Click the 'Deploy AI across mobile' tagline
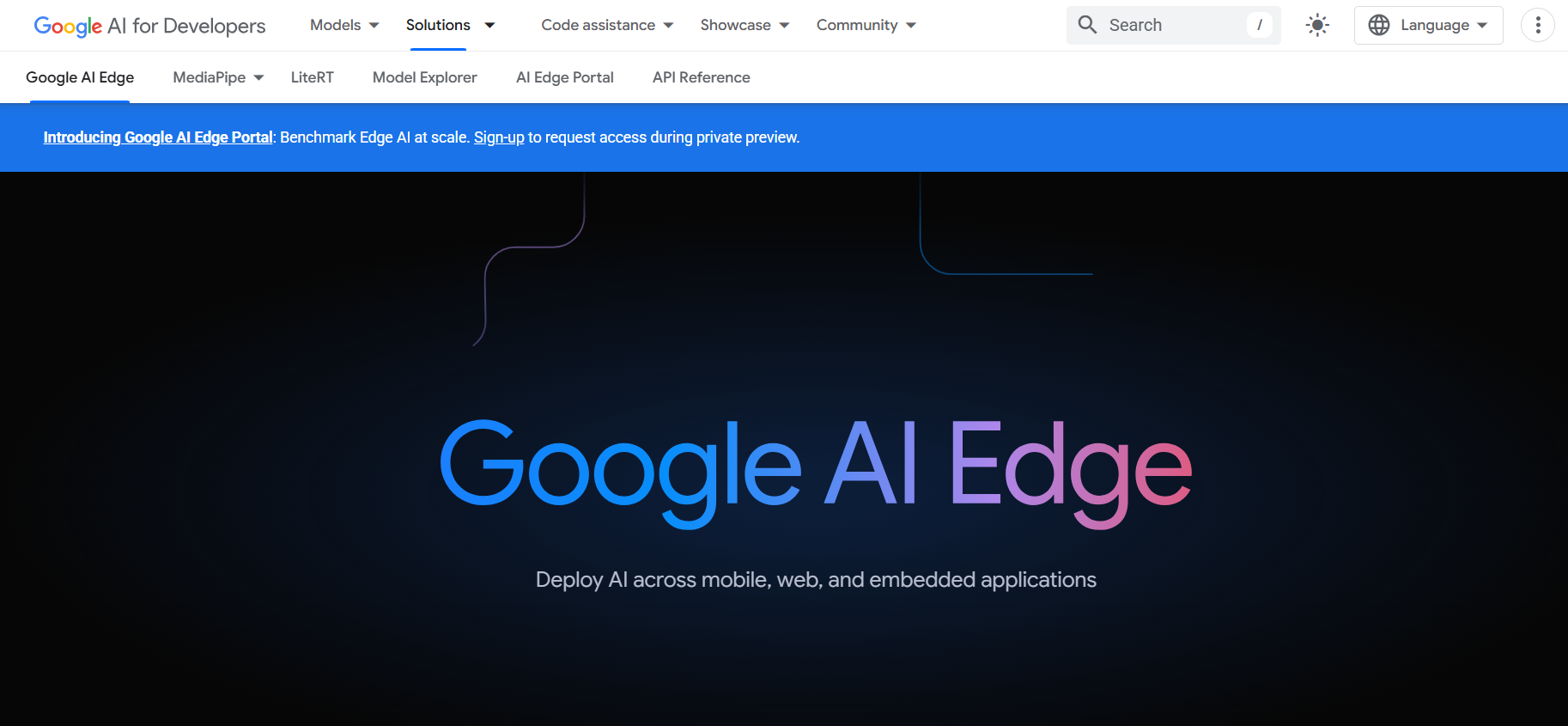The height and width of the screenshot is (726, 1568). (x=816, y=580)
